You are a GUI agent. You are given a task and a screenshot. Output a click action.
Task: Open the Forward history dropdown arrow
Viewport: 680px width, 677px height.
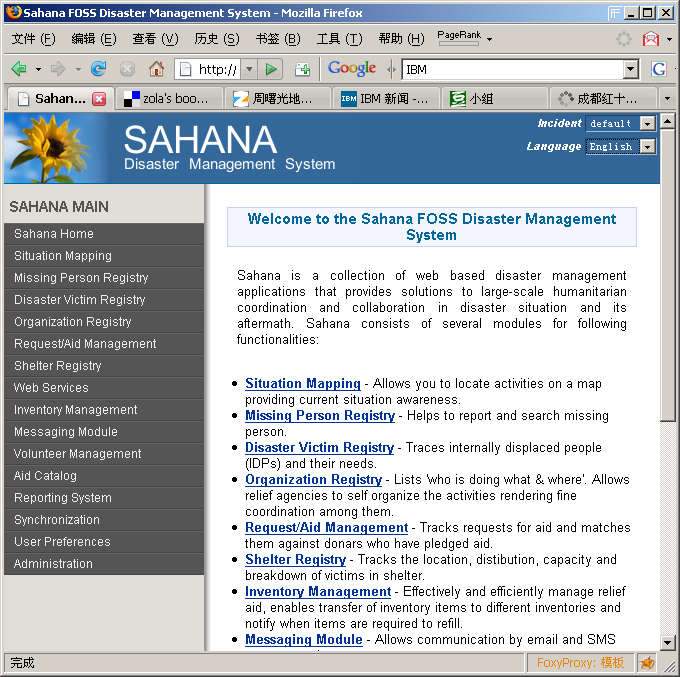[x=78, y=69]
